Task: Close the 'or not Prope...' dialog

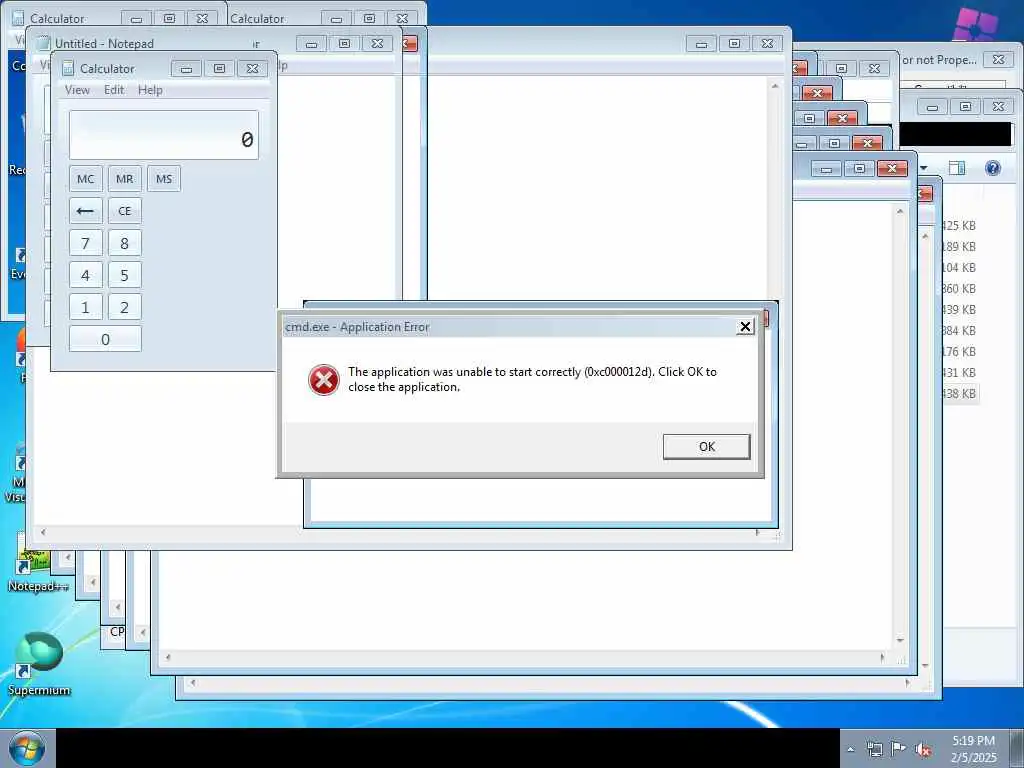Action: coord(998,59)
